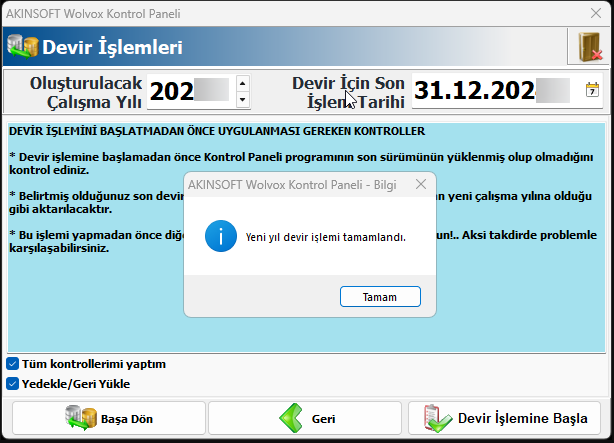Image resolution: width=614 pixels, height=443 pixels.
Task: Open the calendar picker beside the date
Action: click(x=592, y=91)
